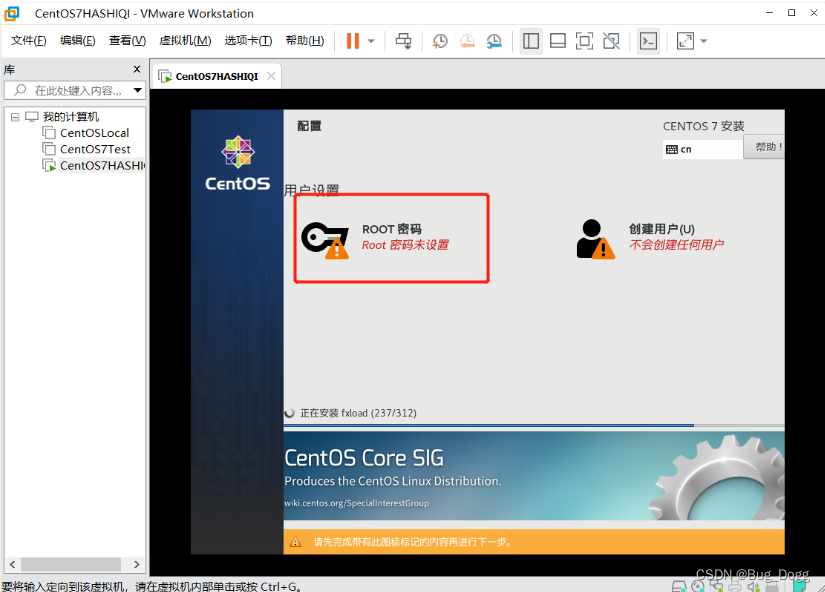This screenshot has width=825, height=592.
Task: Take a snapshot of this virtual machine
Action: tap(440, 41)
